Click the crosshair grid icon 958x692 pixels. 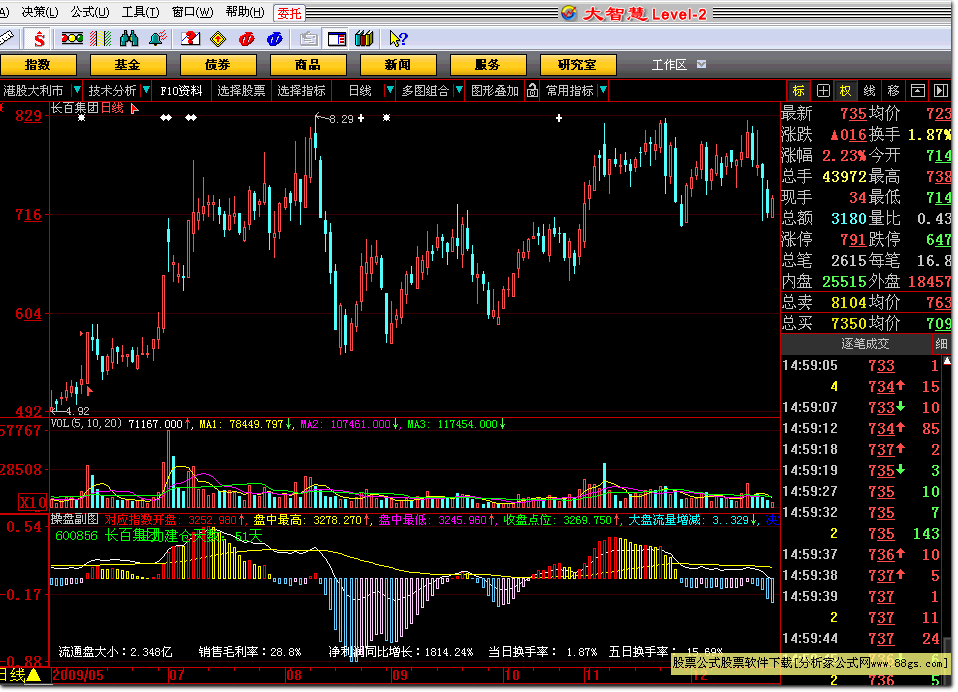point(823,91)
